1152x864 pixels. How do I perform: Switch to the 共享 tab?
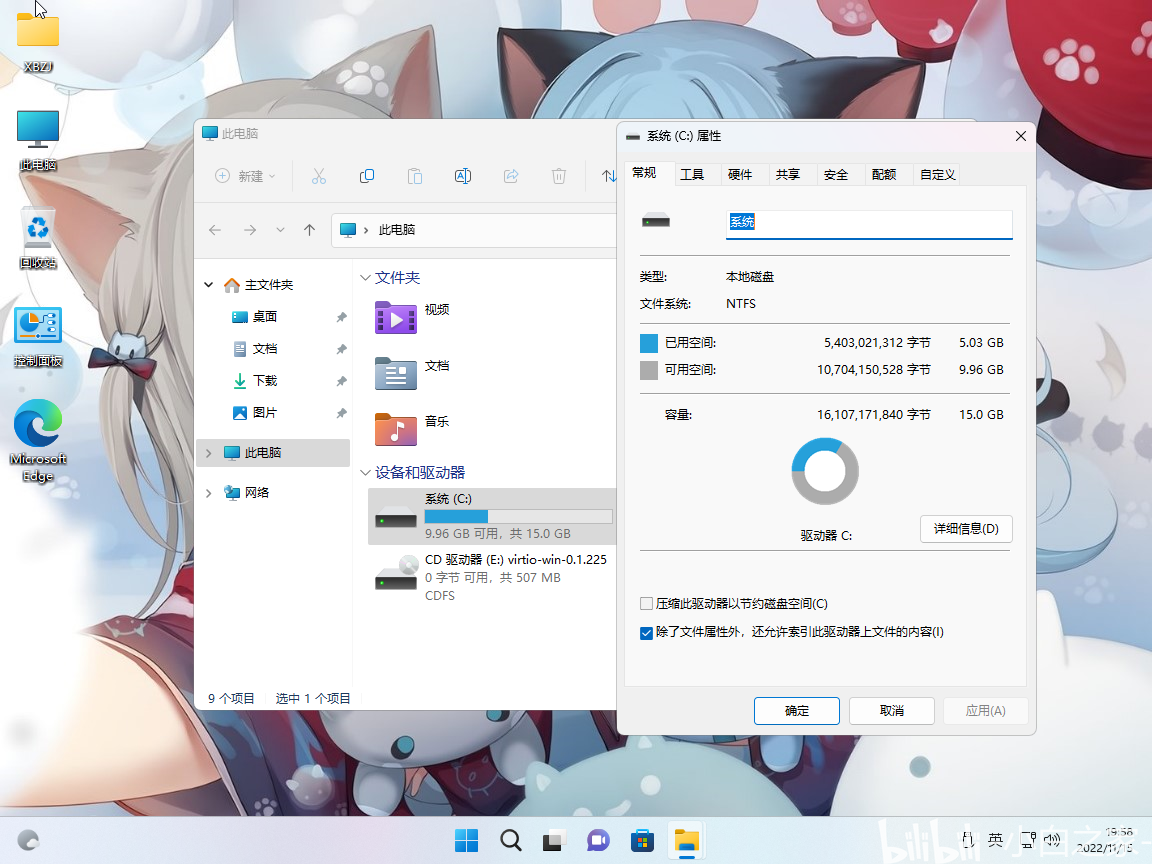[788, 174]
